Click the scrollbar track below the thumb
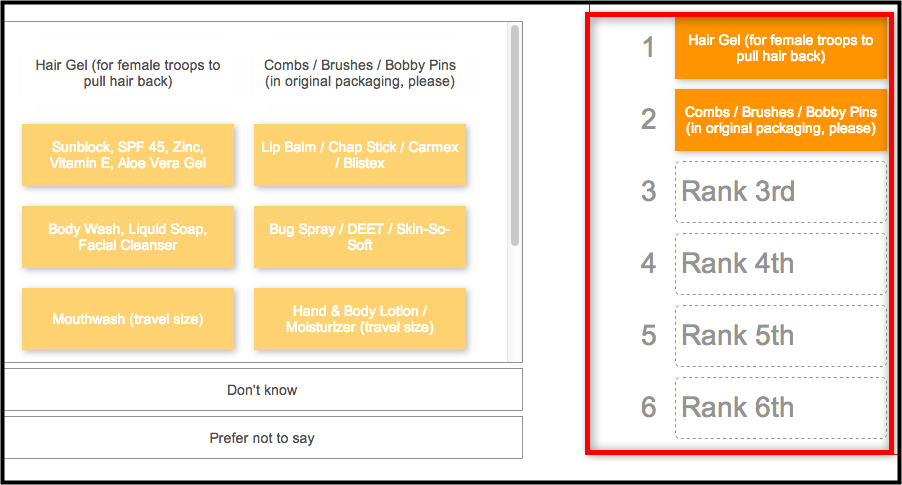The image size is (902, 485). 515,304
